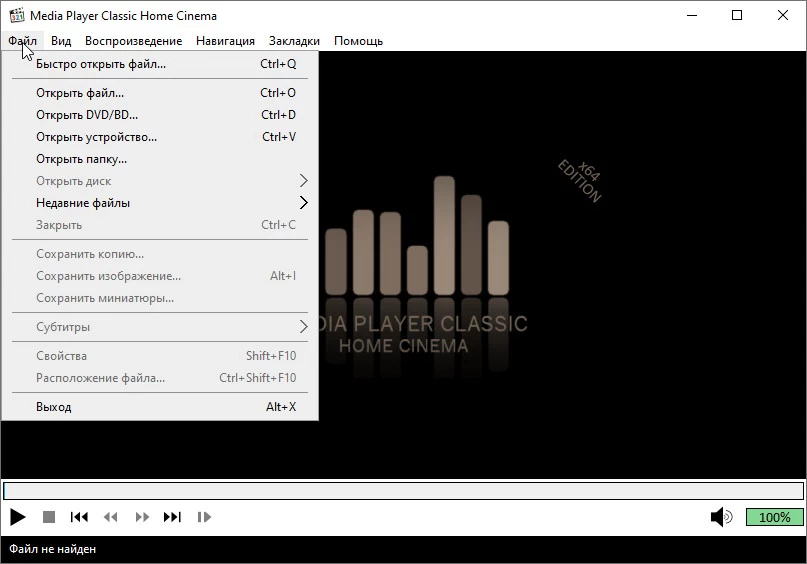Click the frame step icon

click(x=204, y=517)
